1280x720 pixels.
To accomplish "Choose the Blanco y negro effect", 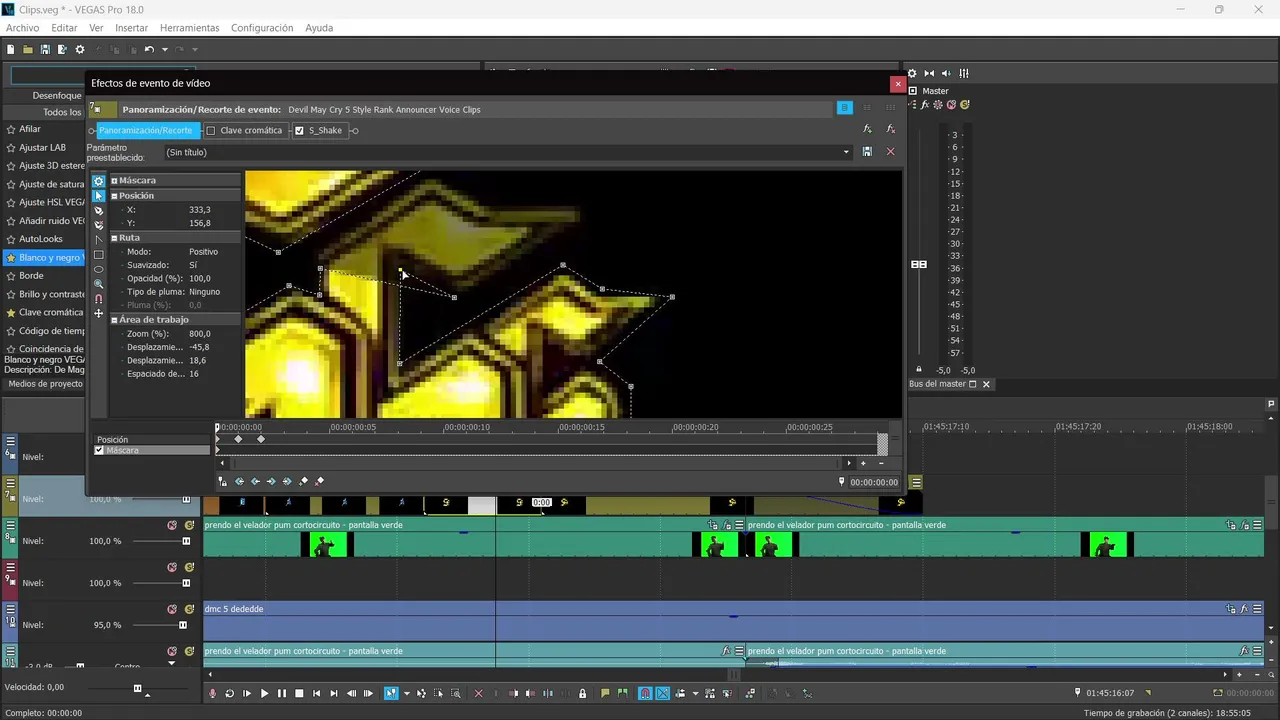I will 50,257.
